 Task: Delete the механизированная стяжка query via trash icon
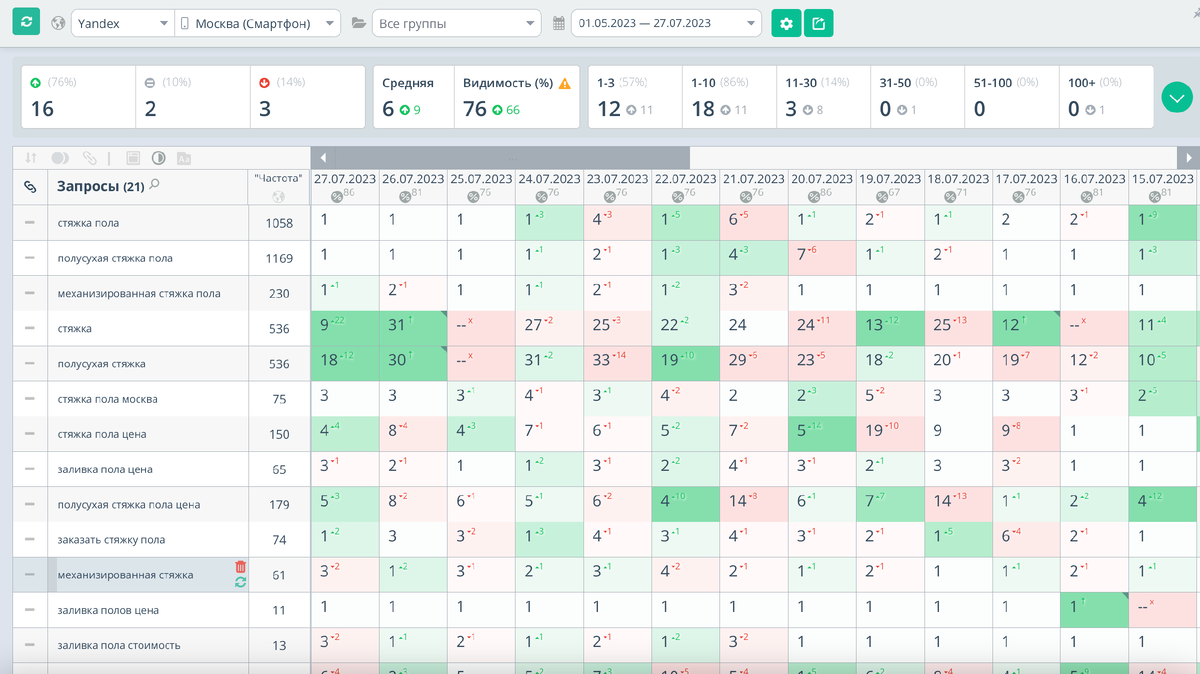tap(240, 567)
